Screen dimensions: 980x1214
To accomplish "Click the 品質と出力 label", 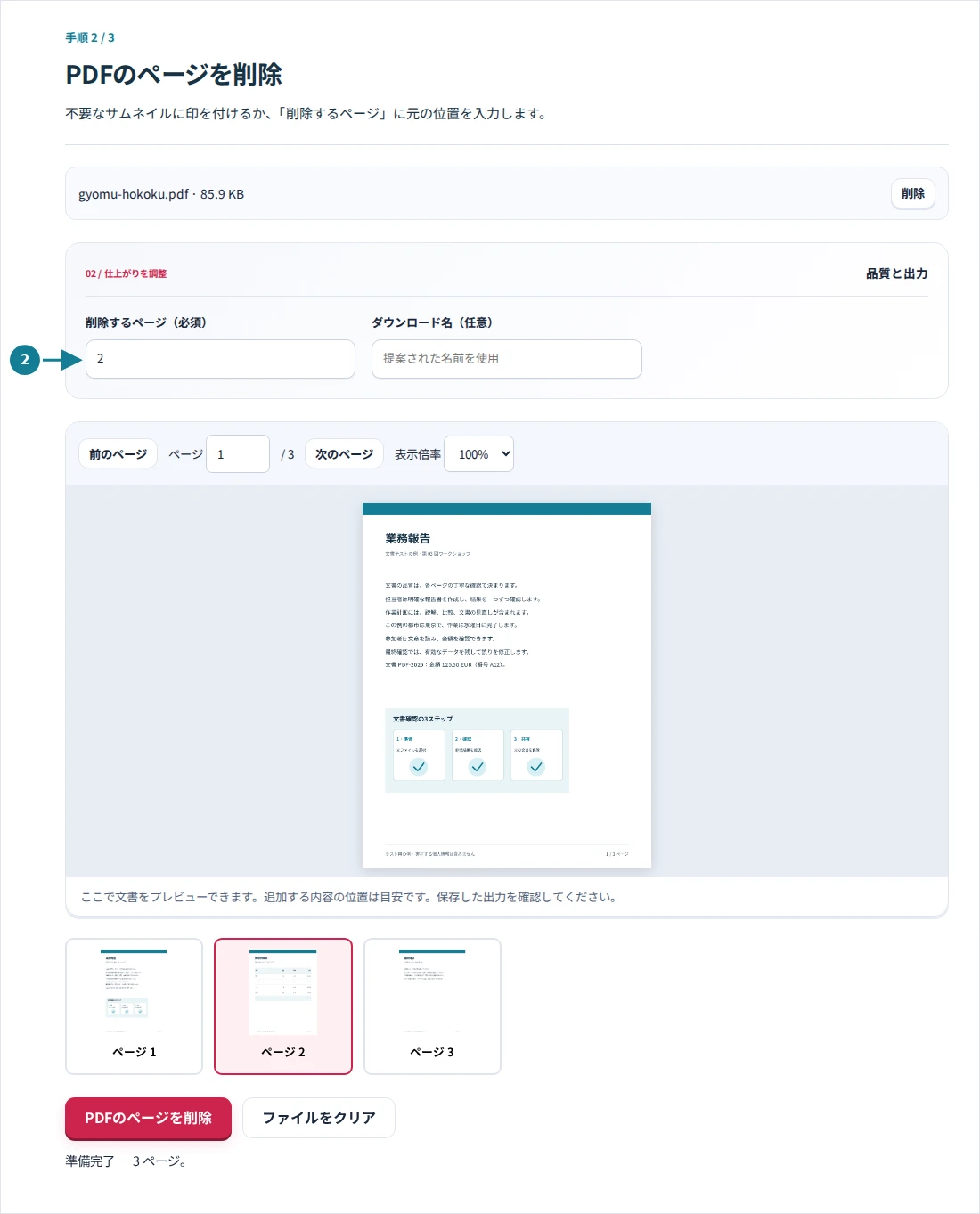I will 896,273.
